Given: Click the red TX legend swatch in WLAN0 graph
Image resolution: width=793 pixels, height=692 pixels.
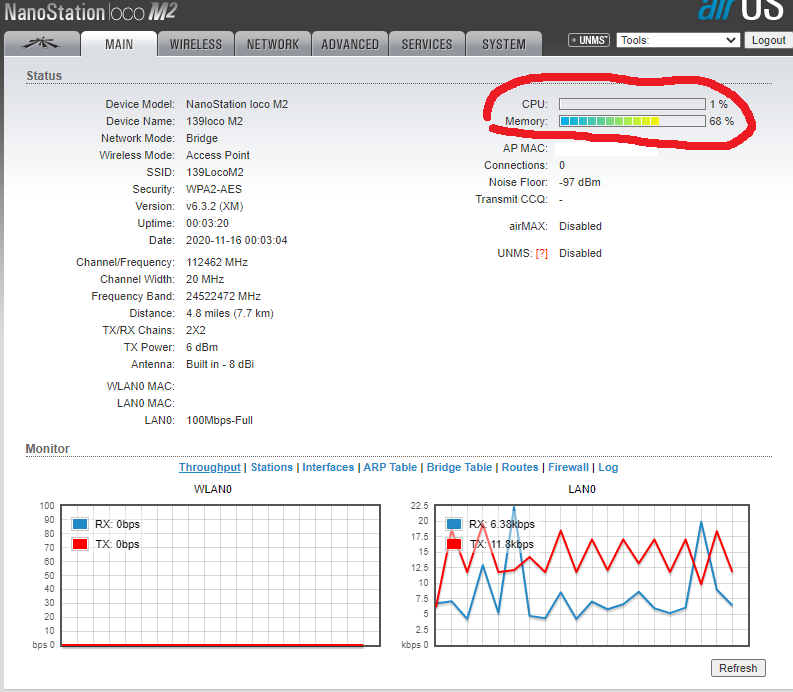Looking at the screenshot, I should click(x=80, y=544).
